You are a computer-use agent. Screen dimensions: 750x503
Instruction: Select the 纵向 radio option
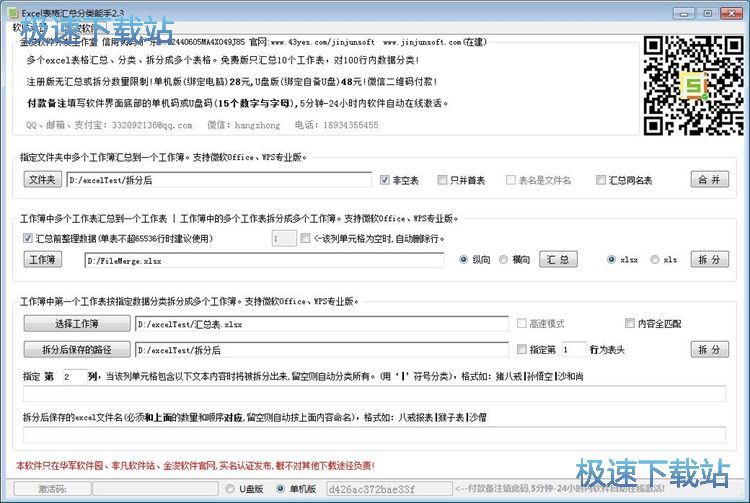[463, 260]
